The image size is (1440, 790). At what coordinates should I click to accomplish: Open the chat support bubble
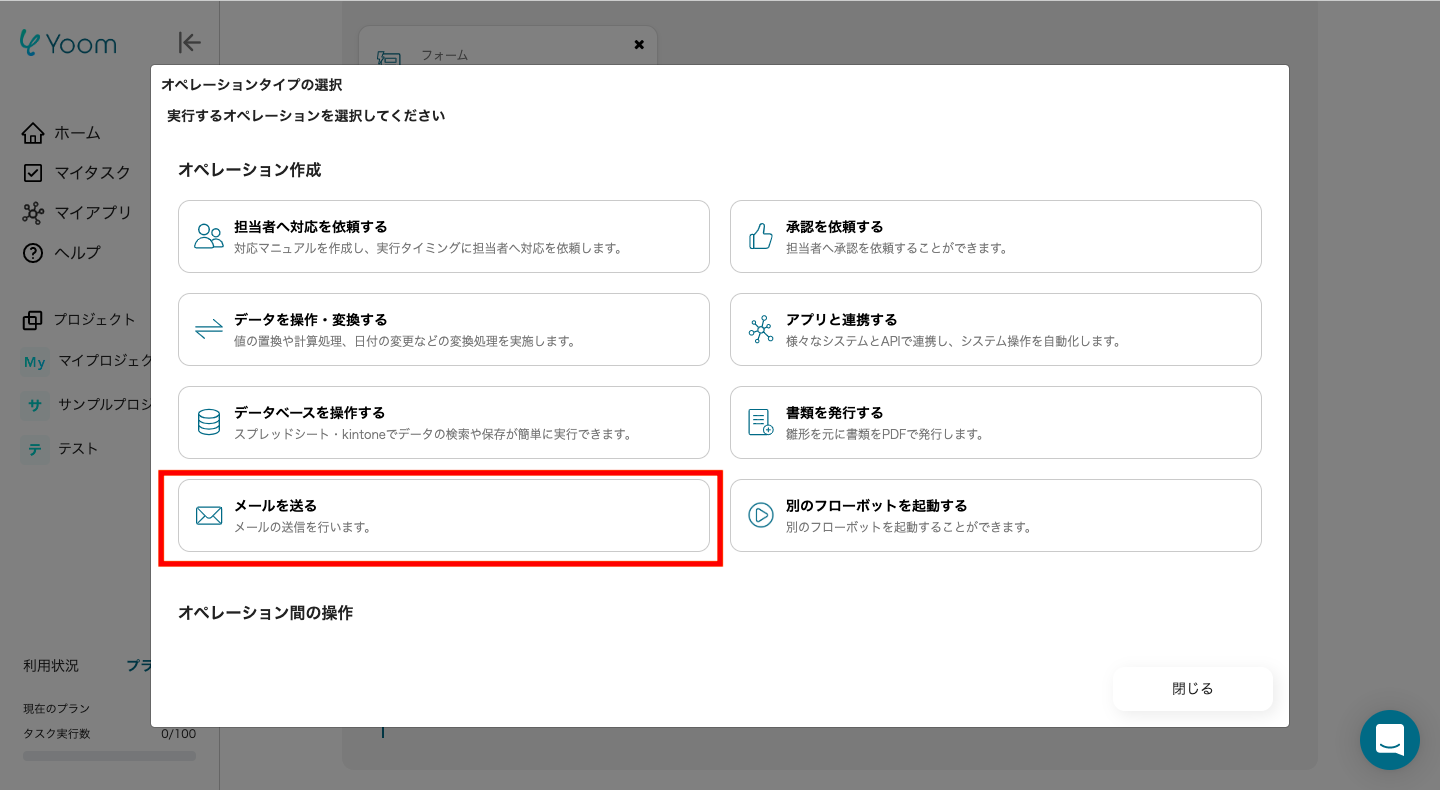[1389, 740]
